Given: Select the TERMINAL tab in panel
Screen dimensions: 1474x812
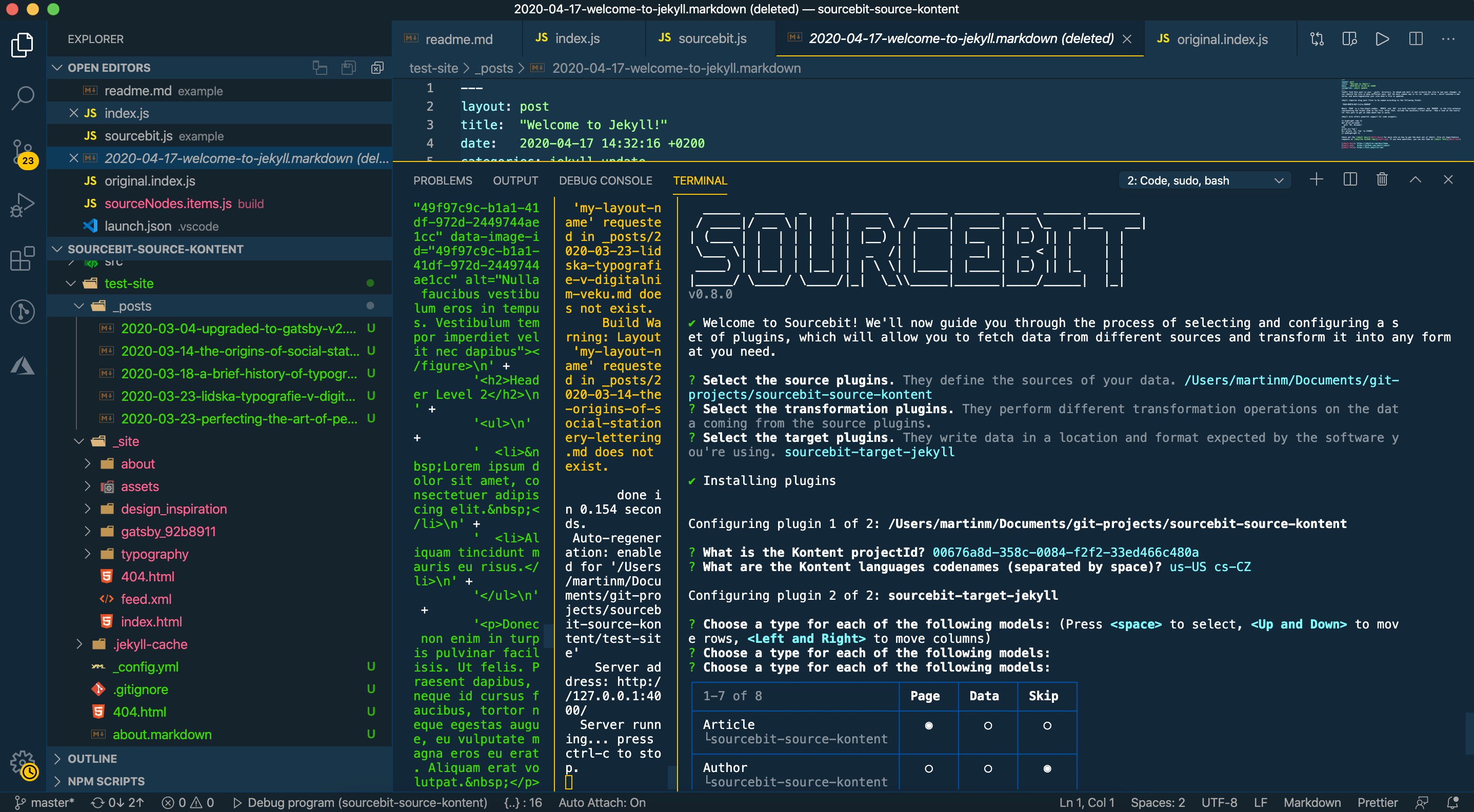Looking at the screenshot, I should [699, 180].
